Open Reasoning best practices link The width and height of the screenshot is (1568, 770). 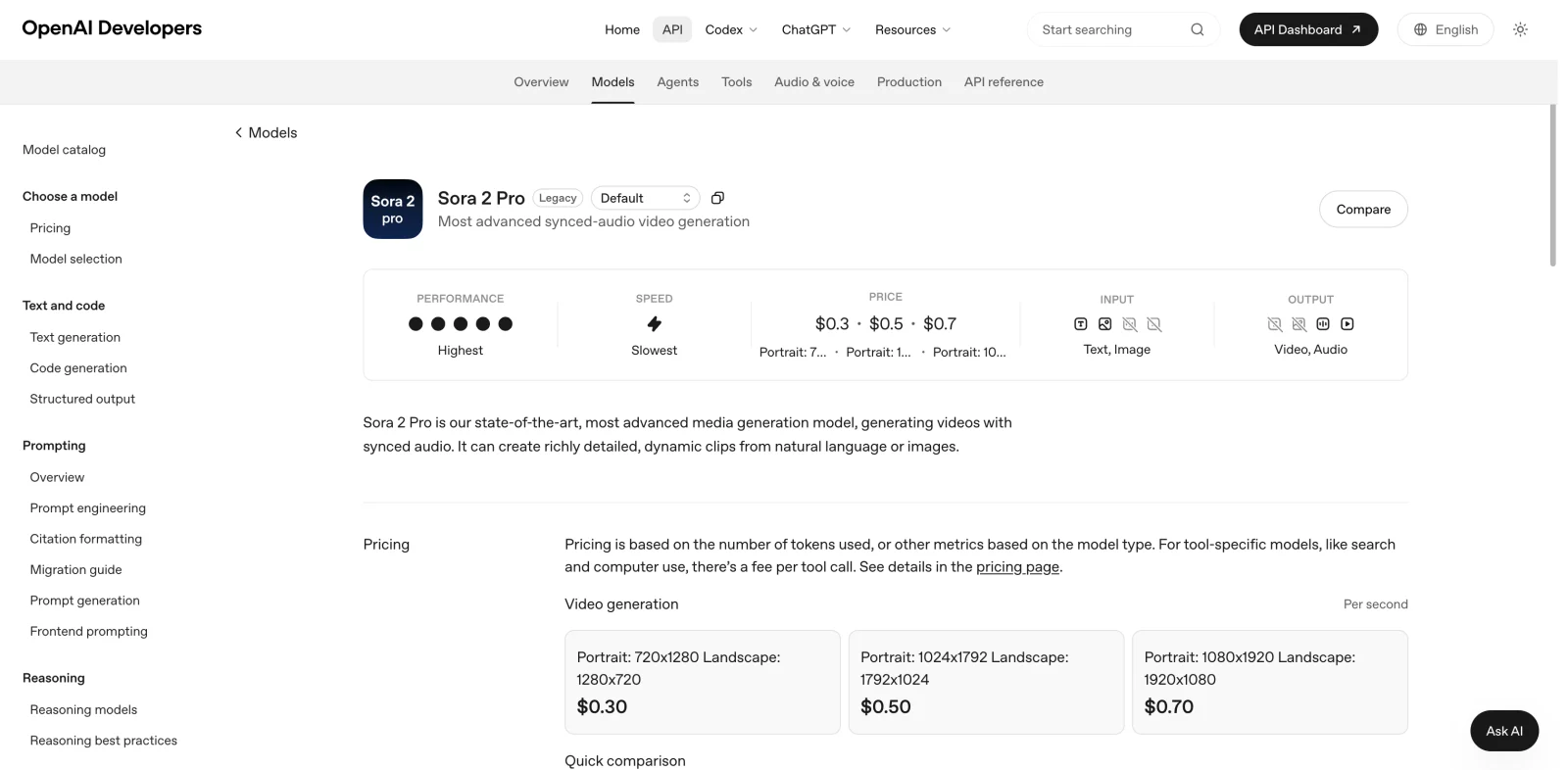tap(103, 742)
